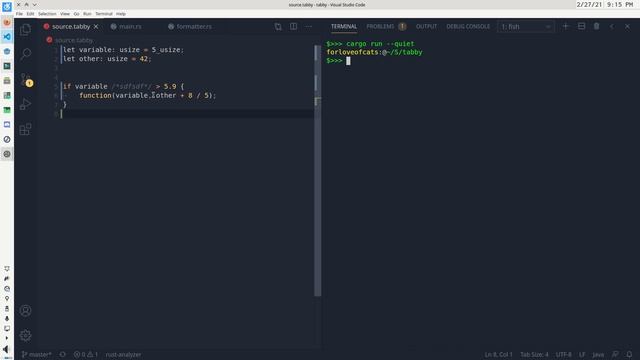Click the 'if variable' code line
640x360 pixels.
pyautogui.click(x=124, y=87)
